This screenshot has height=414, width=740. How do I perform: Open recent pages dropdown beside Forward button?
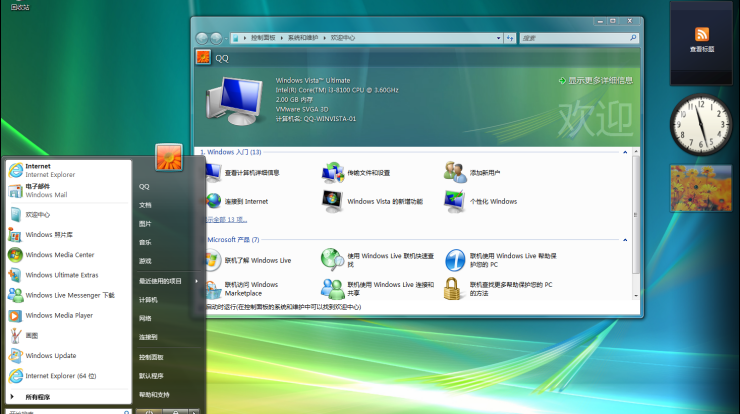[x=226, y=38]
